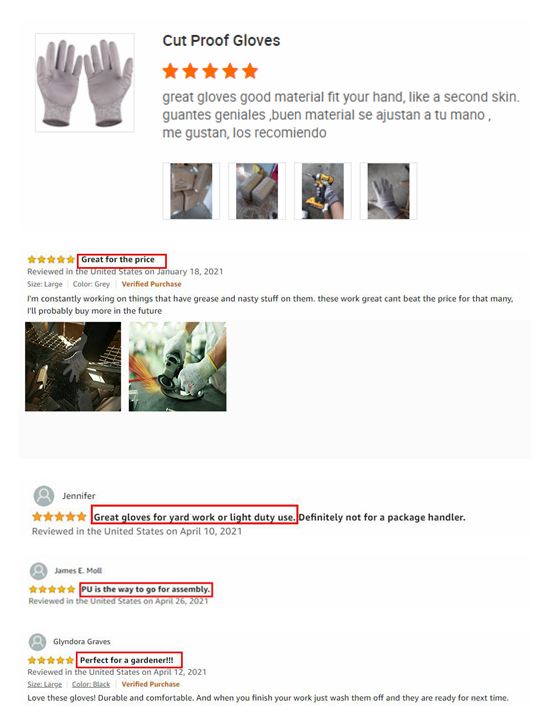Click James E. Moll's avatar icon
The width and height of the screenshot is (550, 726).
38,571
